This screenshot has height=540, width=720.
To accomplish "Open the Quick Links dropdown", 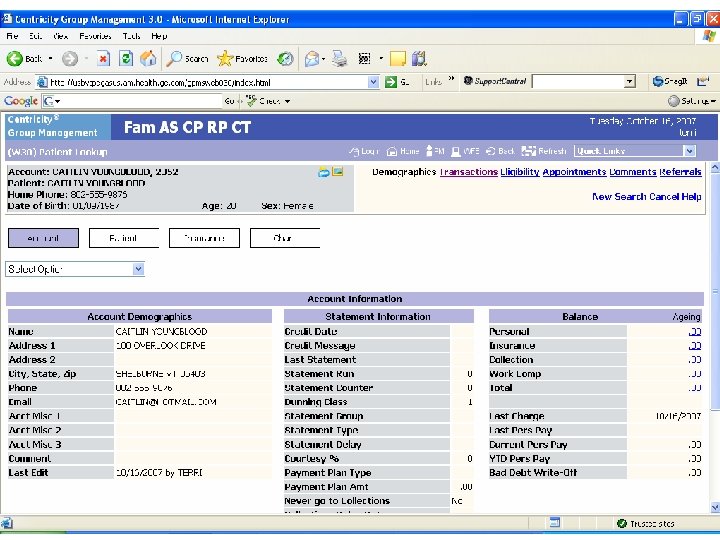I will [689, 151].
